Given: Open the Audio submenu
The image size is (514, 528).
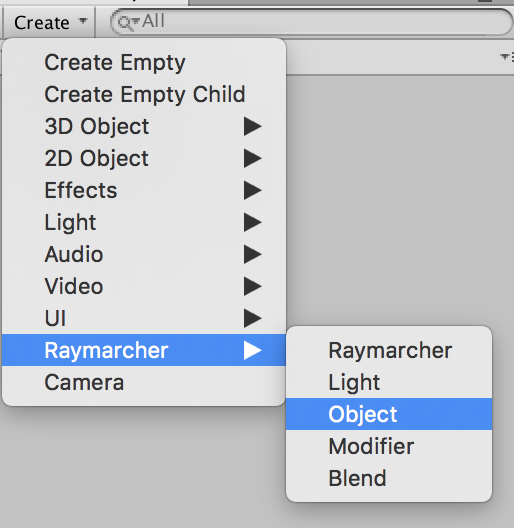Looking at the screenshot, I should [144, 254].
